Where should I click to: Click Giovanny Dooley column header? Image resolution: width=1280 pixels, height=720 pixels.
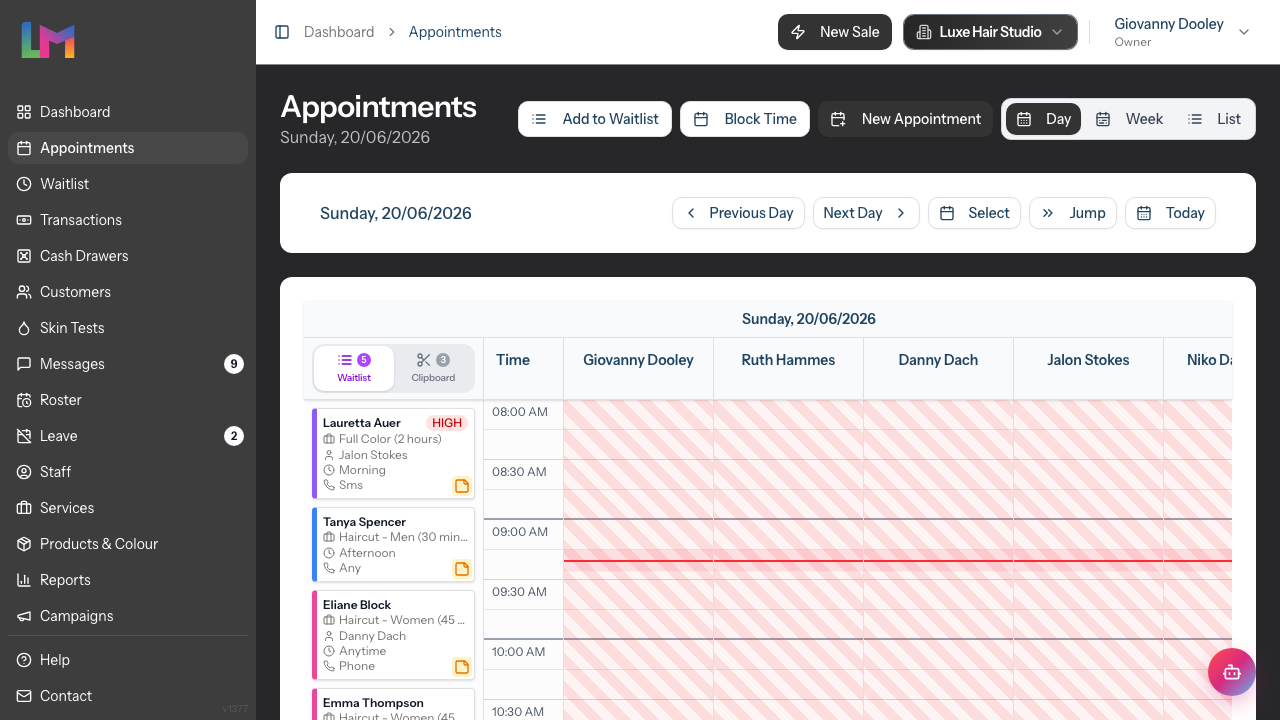638,360
